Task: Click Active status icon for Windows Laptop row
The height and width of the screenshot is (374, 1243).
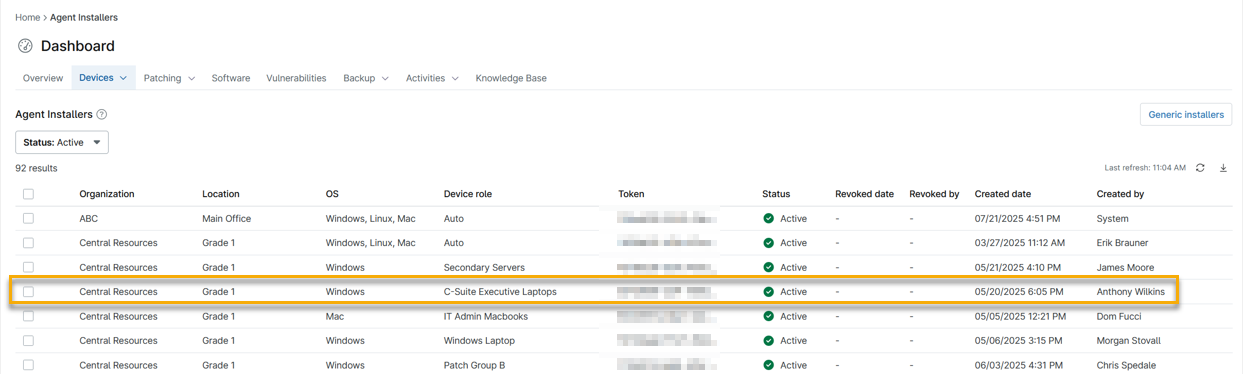Action: pos(768,341)
